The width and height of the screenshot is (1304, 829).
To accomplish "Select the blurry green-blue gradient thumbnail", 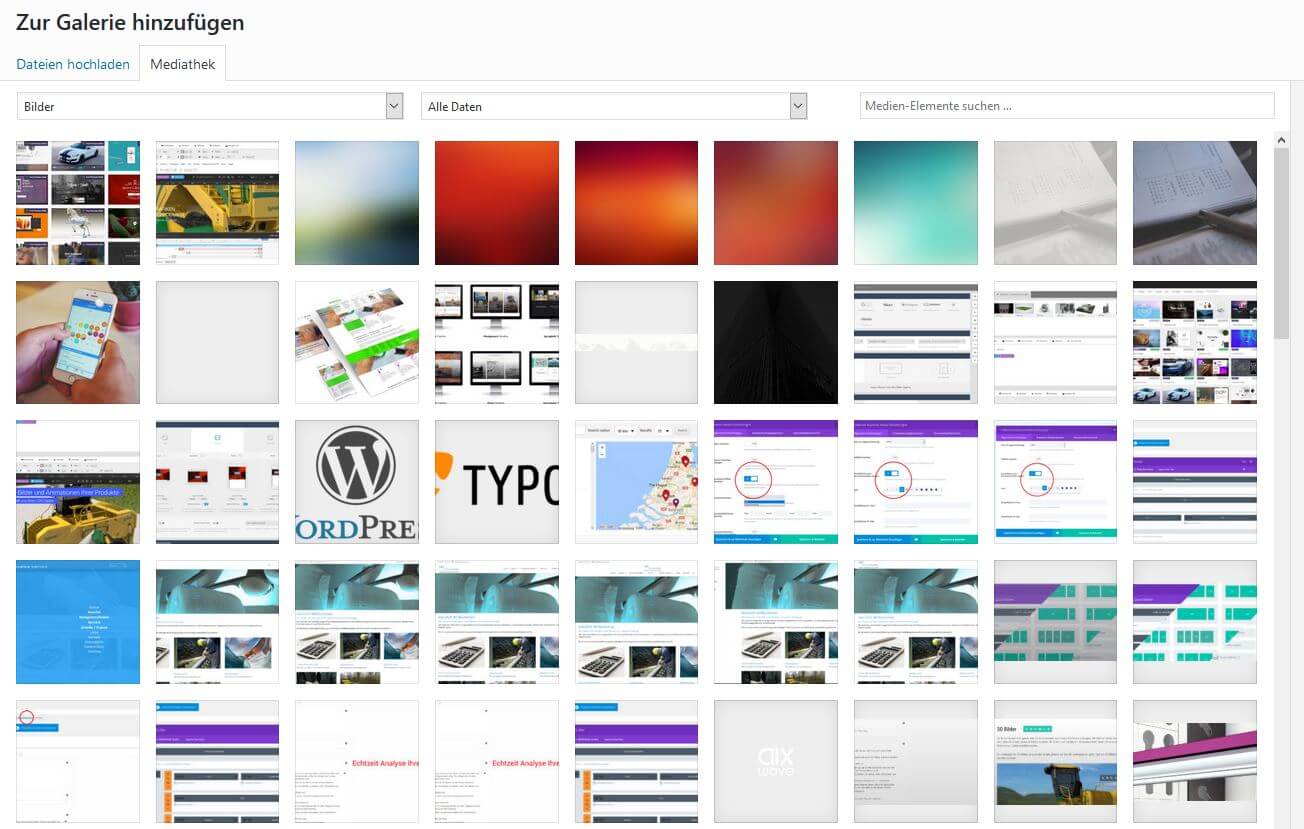I will pos(357,203).
